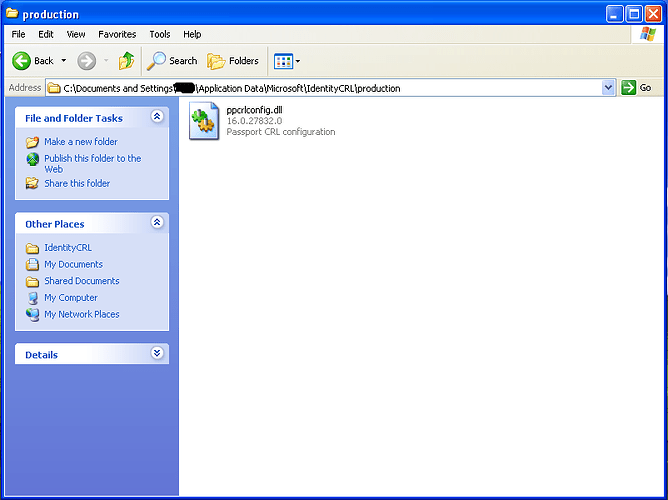Screen dimensions: 668x500
Task: Click the My Network Places icon
Action: (x=32, y=315)
